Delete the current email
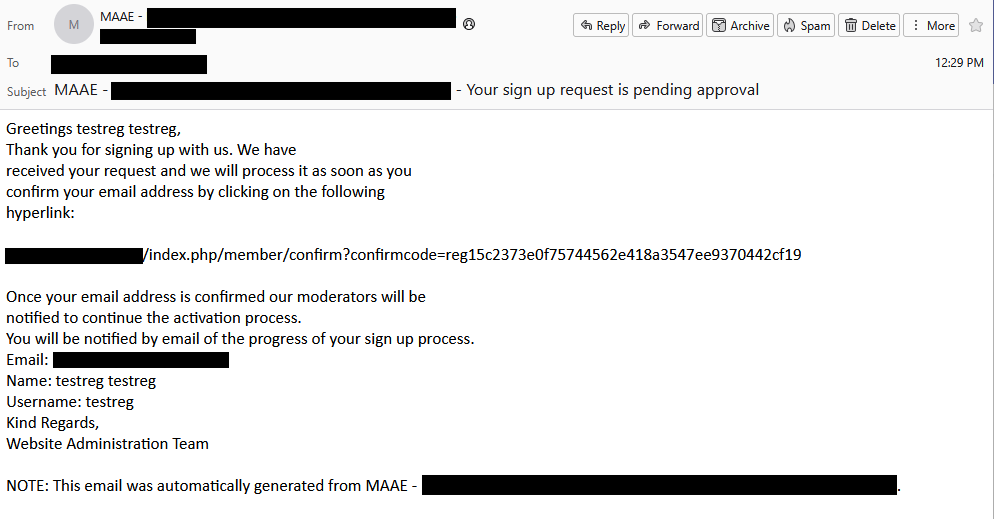 (868, 26)
